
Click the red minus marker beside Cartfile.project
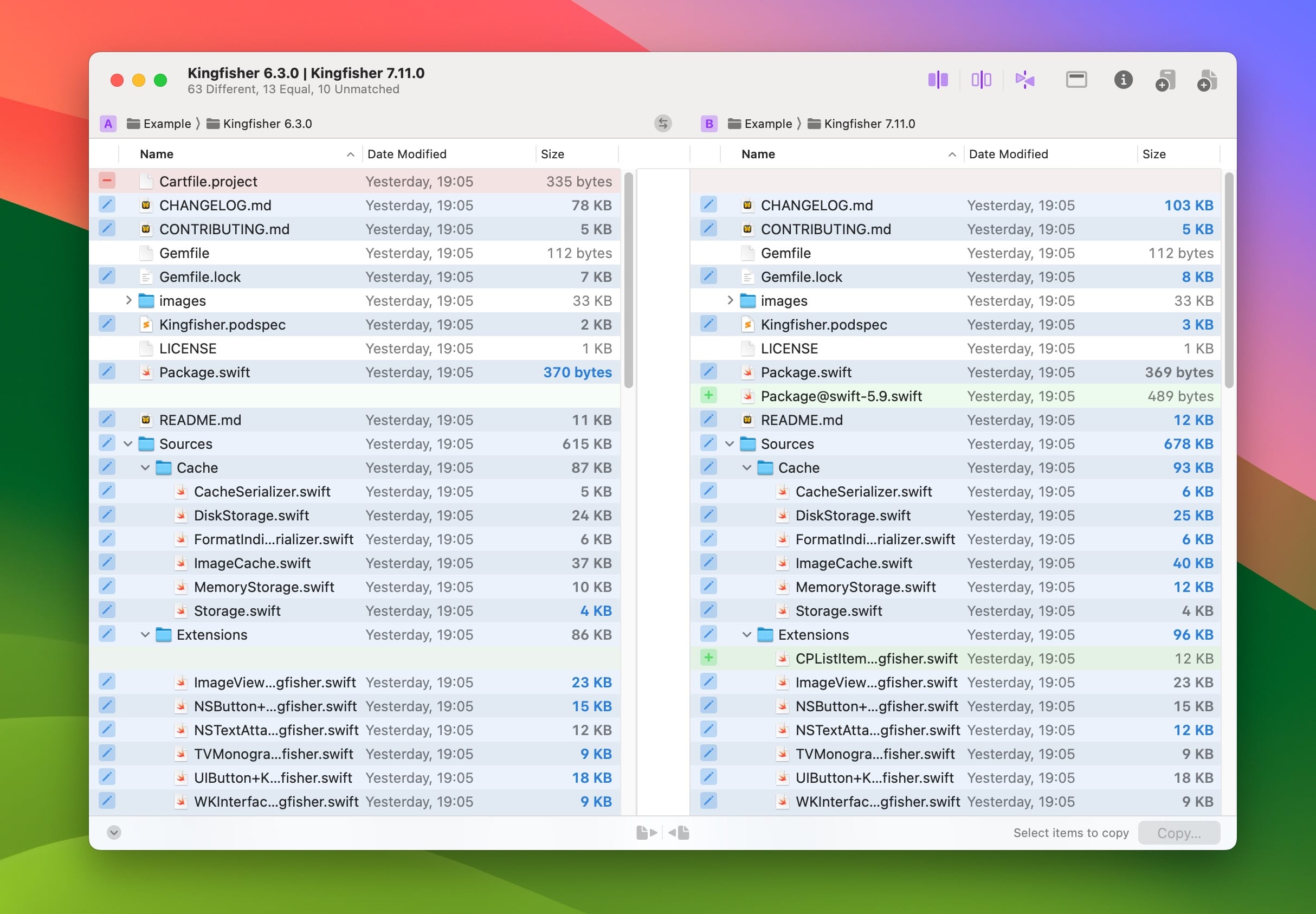(x=107, y=181)
